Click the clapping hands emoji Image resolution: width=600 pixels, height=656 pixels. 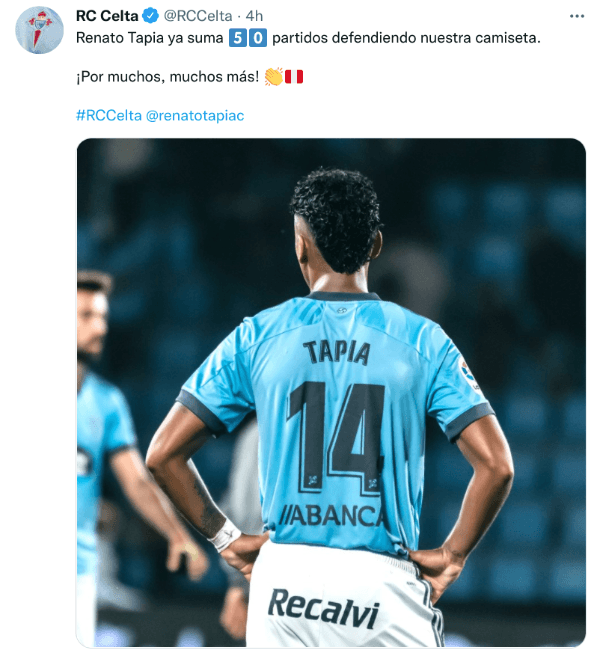click(x=274, y=77)
